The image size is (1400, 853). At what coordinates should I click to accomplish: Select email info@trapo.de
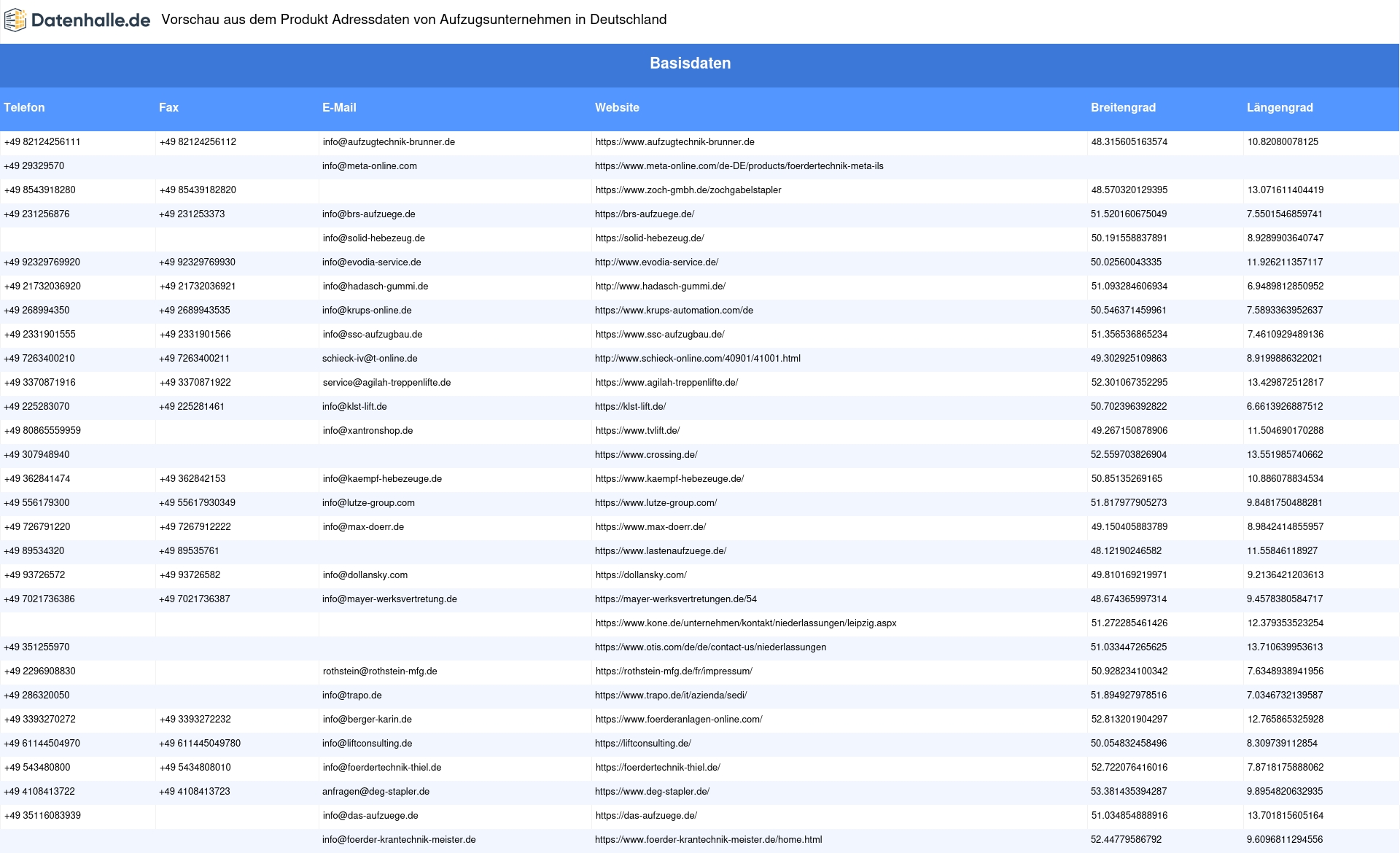(352, 696)
